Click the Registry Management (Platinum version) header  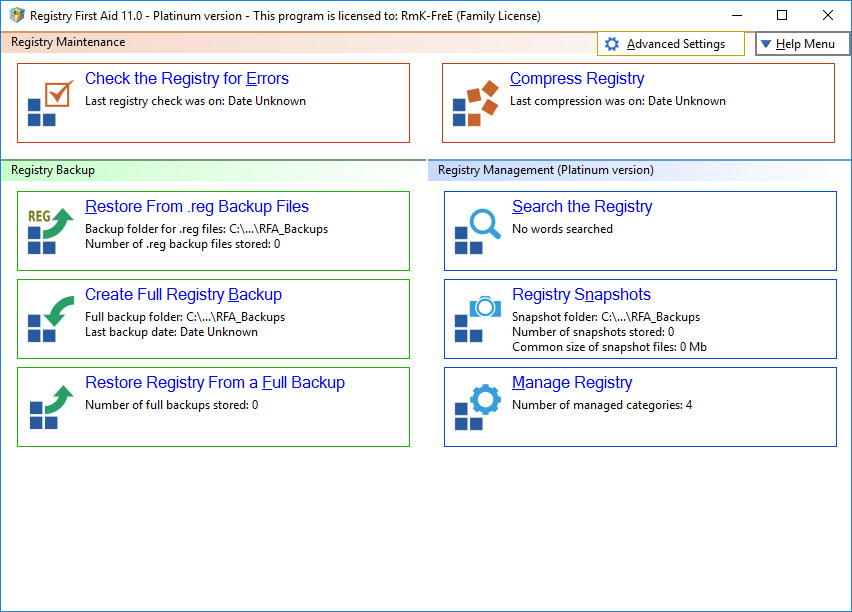coord(546,170)
